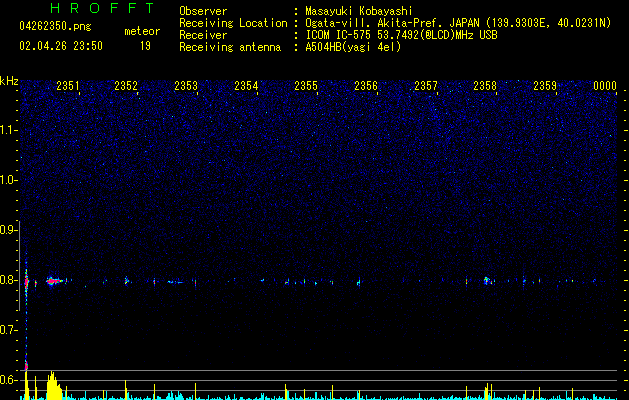Click the Observer label
The width and height of the screenshot is (629, 400).
203,11
